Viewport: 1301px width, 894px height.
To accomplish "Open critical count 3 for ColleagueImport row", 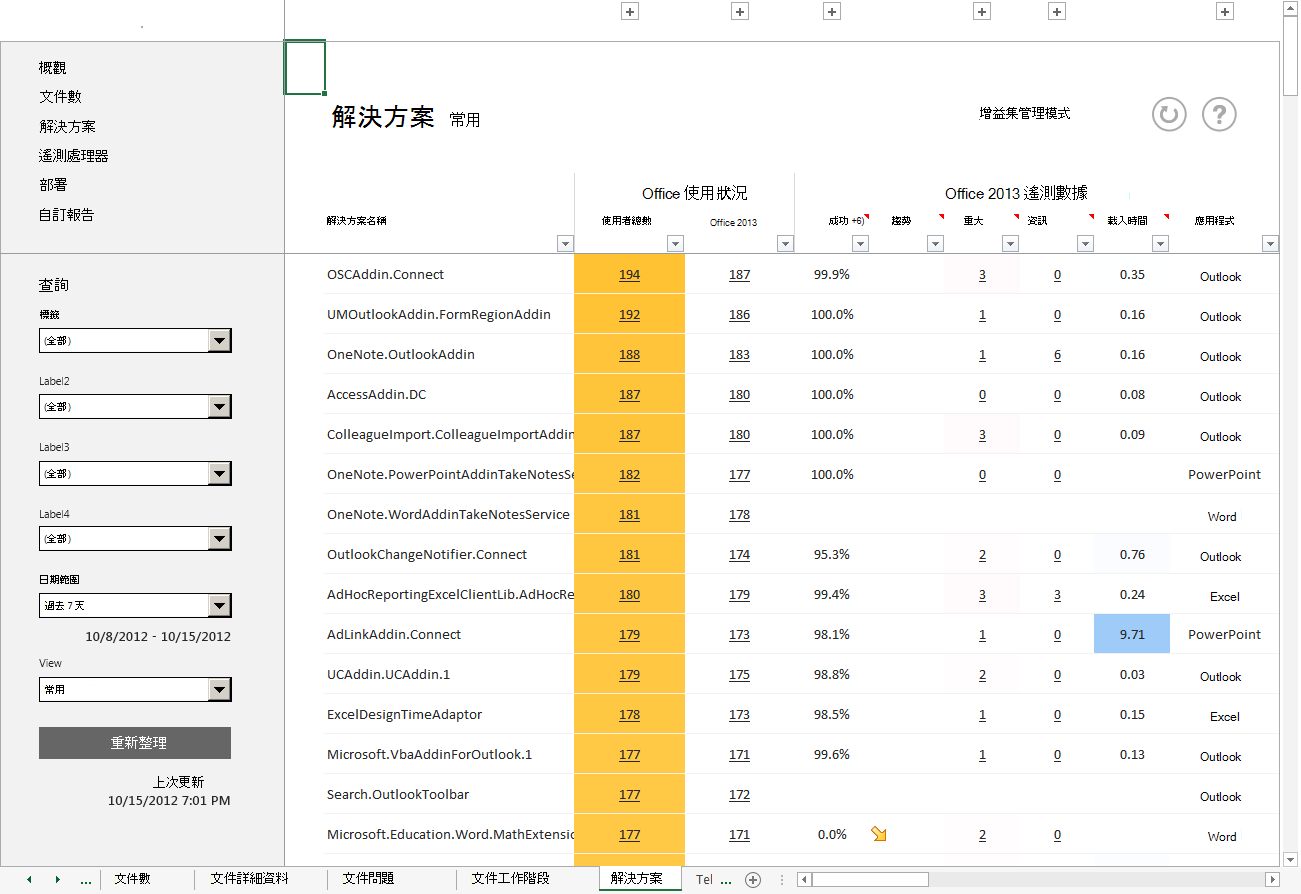I will coord(982,435).
